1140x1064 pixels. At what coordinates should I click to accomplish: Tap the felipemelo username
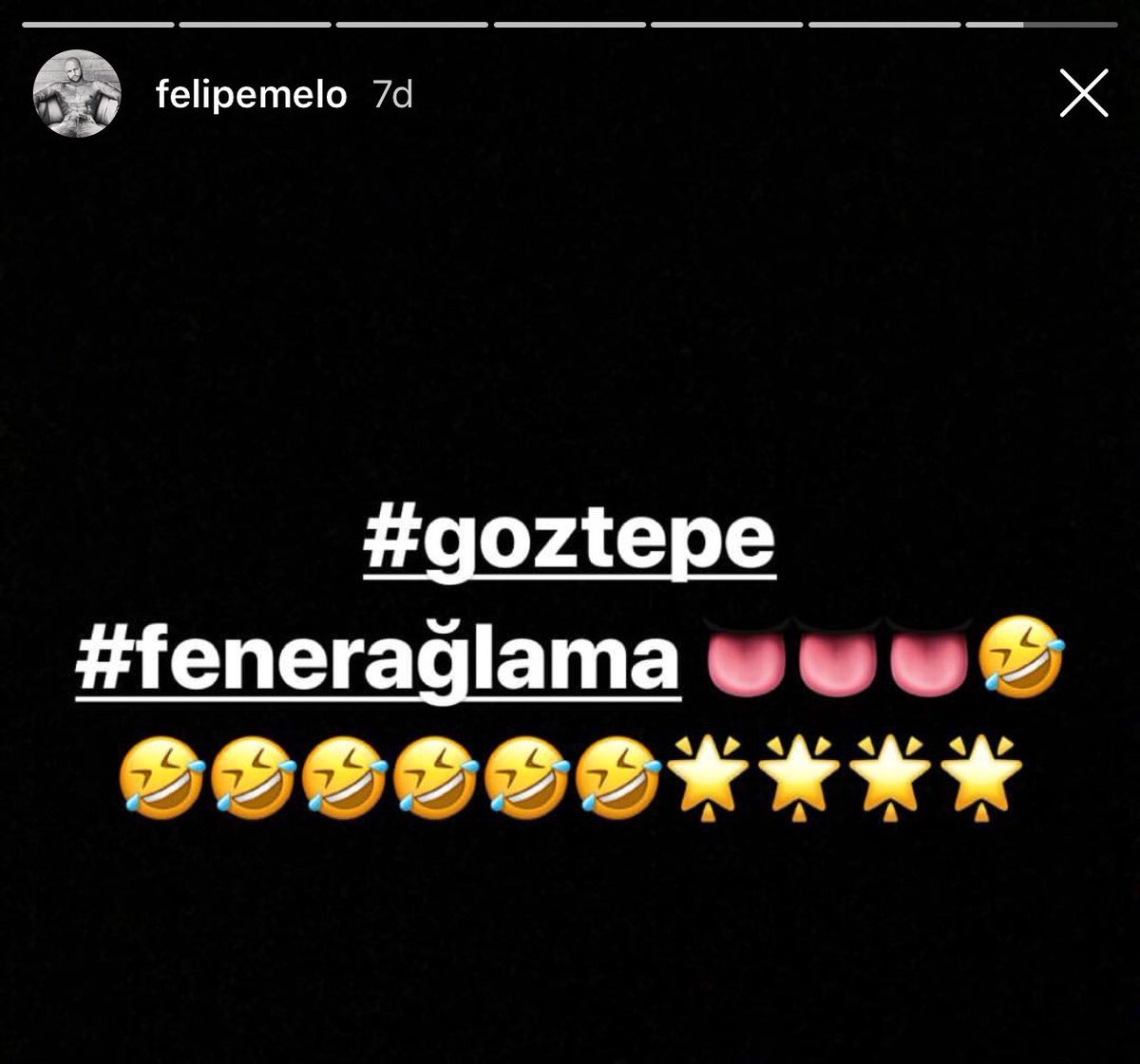click(x=251, y=95)
